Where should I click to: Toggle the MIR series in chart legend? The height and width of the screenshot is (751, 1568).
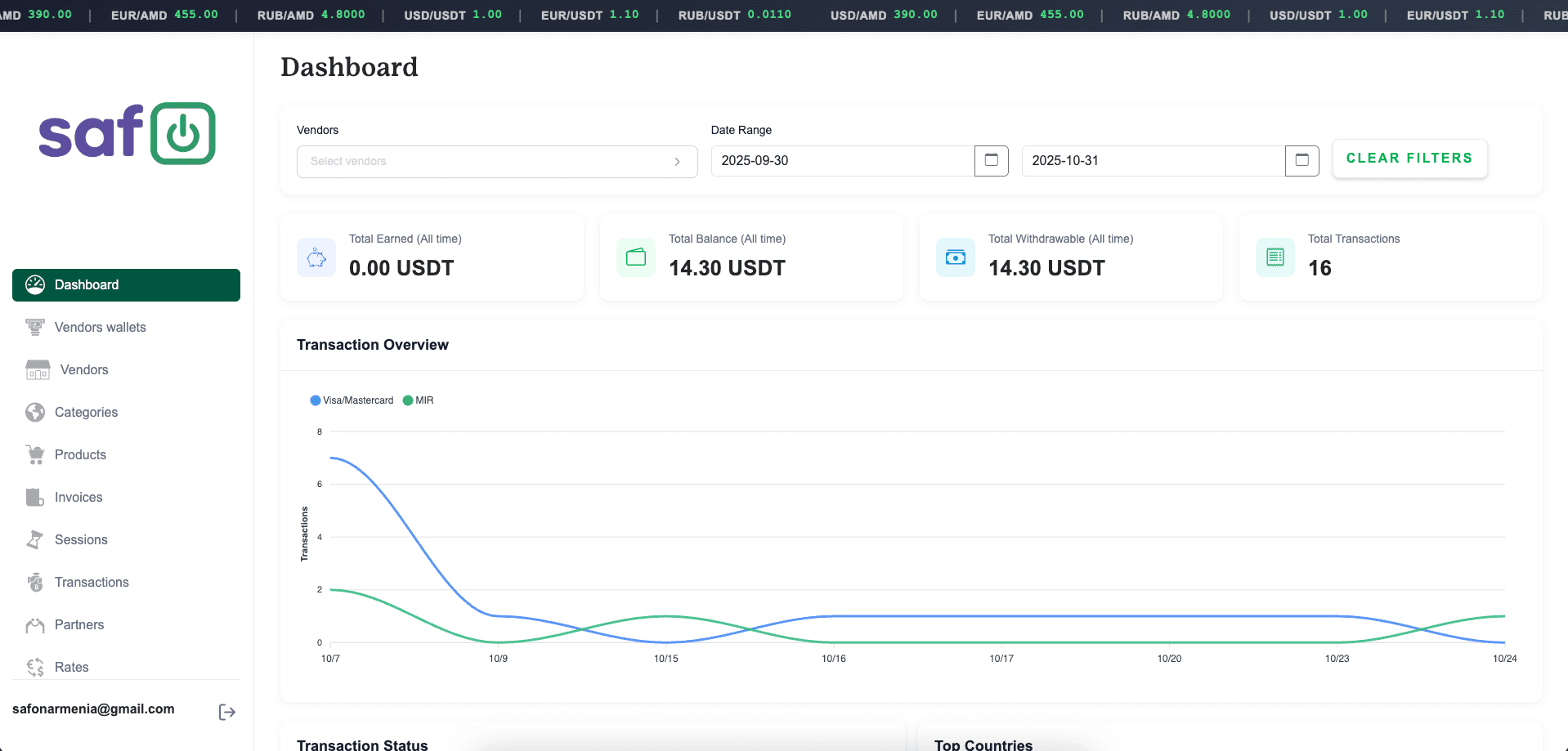[419, 400]
